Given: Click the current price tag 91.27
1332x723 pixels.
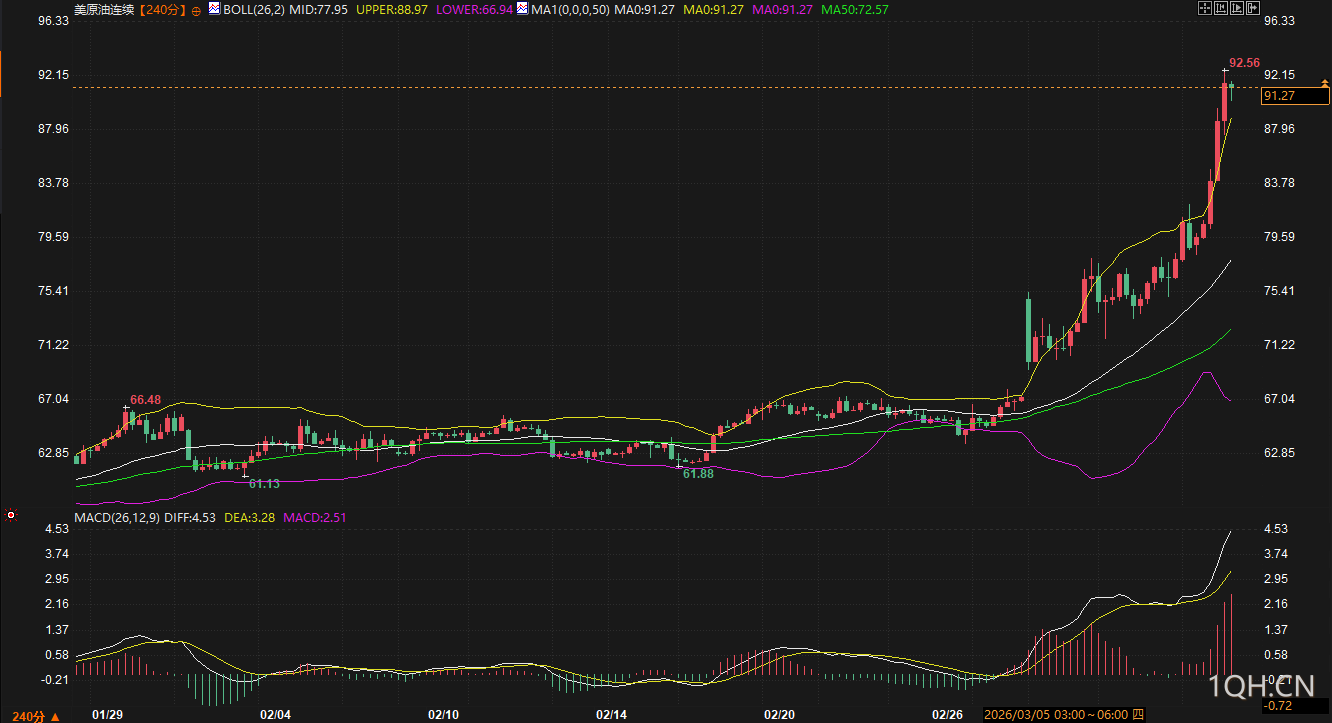Looking at the screenshot, I should 1280,96.
